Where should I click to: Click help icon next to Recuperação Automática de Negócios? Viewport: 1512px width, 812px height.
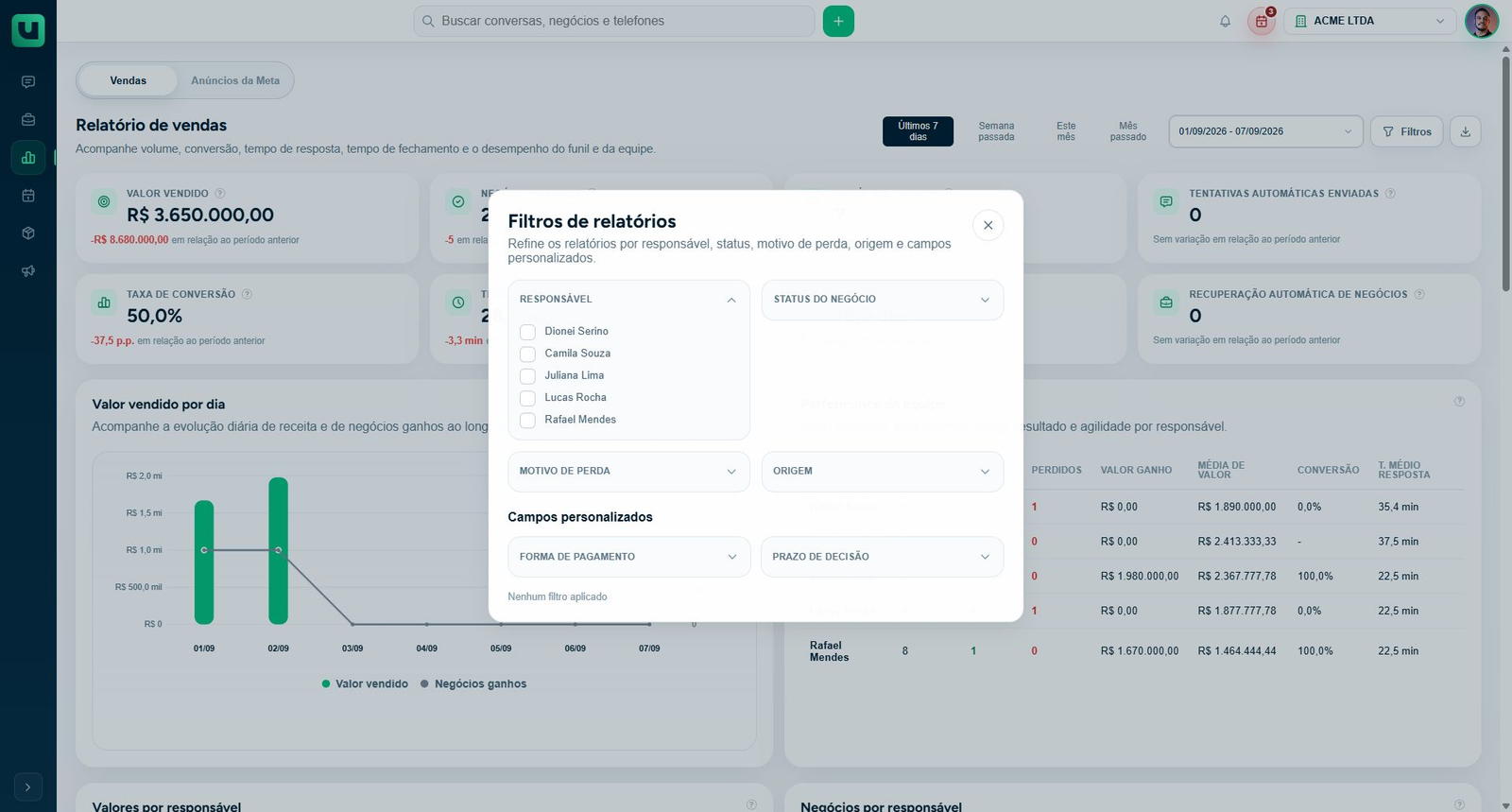pos(1419,294)
